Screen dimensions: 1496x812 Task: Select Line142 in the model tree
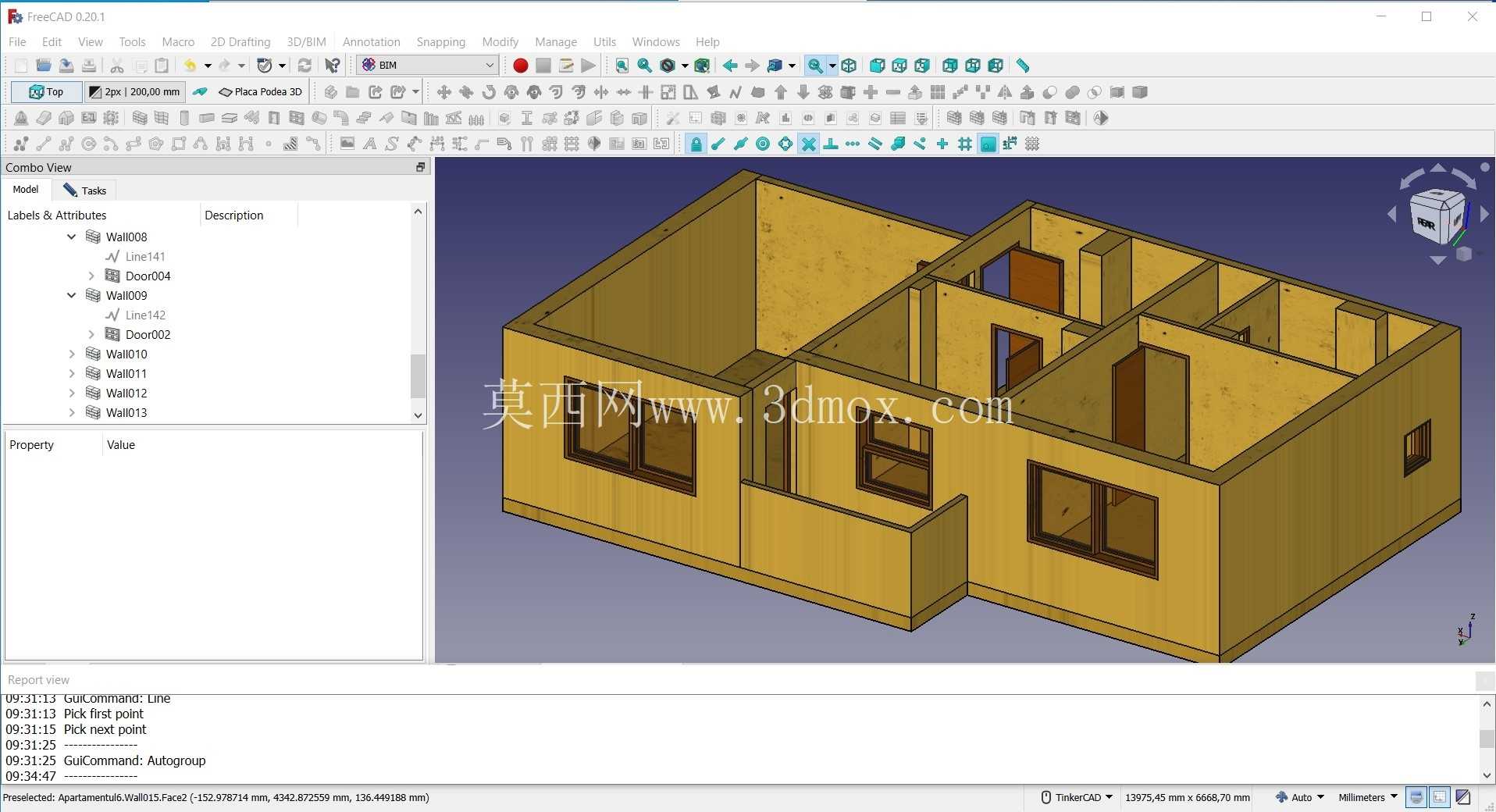point(144,315)
